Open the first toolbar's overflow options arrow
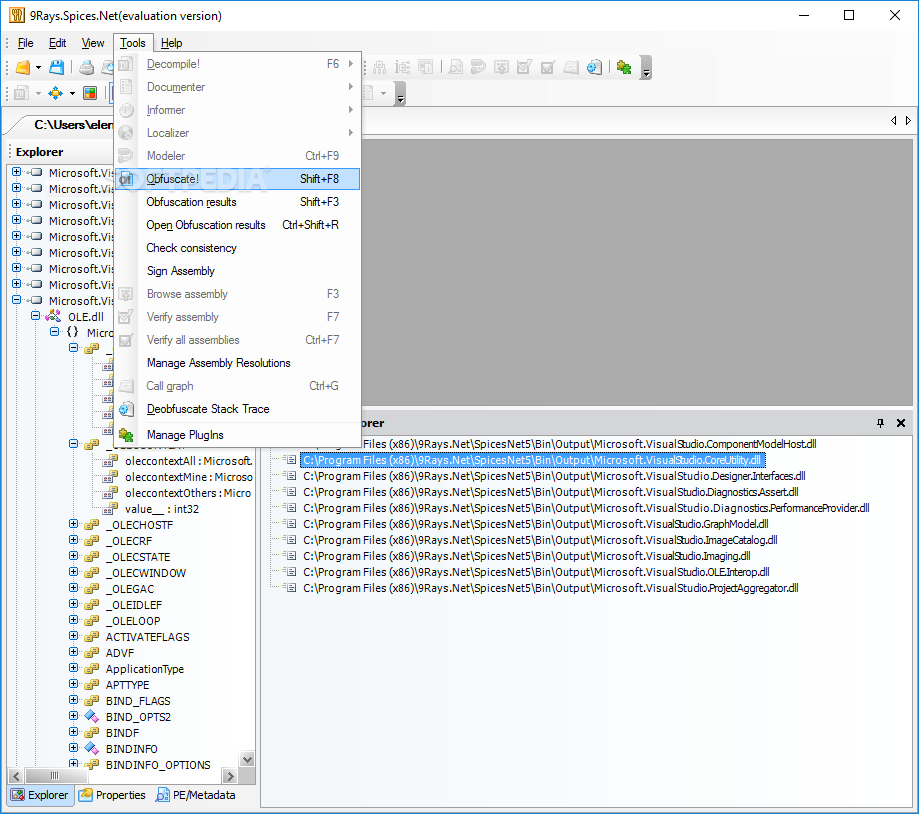Viewport: 919px width, 814px height. [646, 68]
